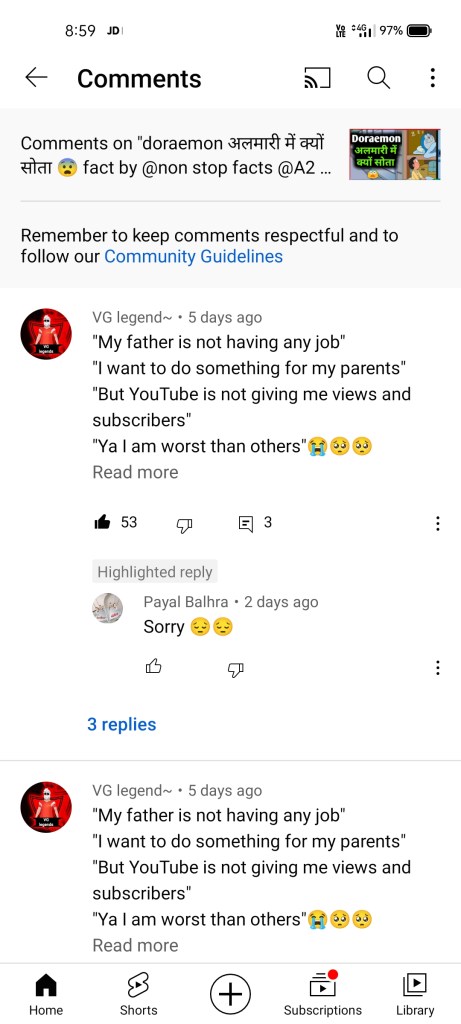Toggle like on the comment with 53 likes
Viewport: 461px width, 1024px height.
point(102,522)
